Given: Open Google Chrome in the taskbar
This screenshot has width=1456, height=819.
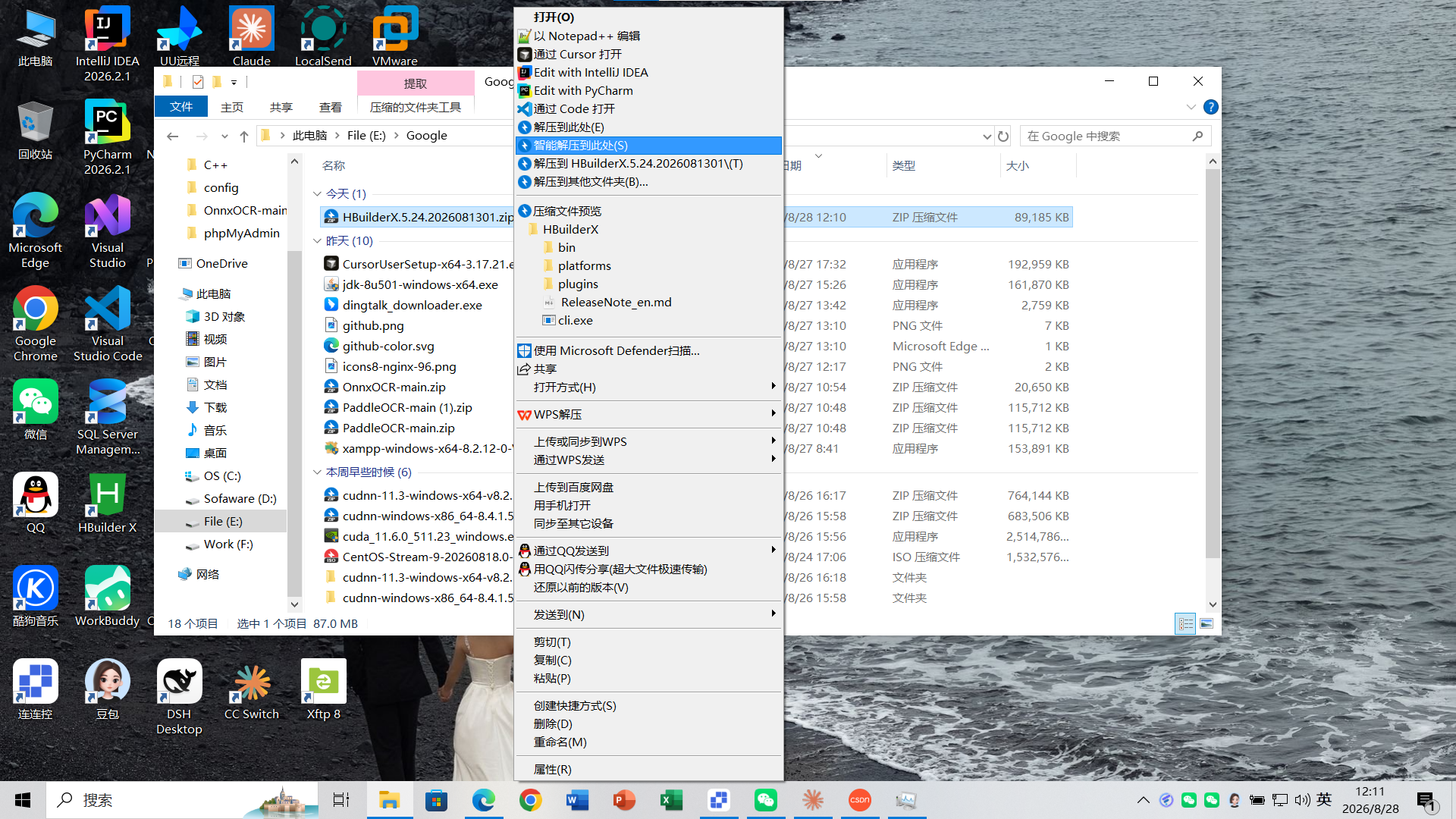Looking at the screenshot, I should 530,800.
